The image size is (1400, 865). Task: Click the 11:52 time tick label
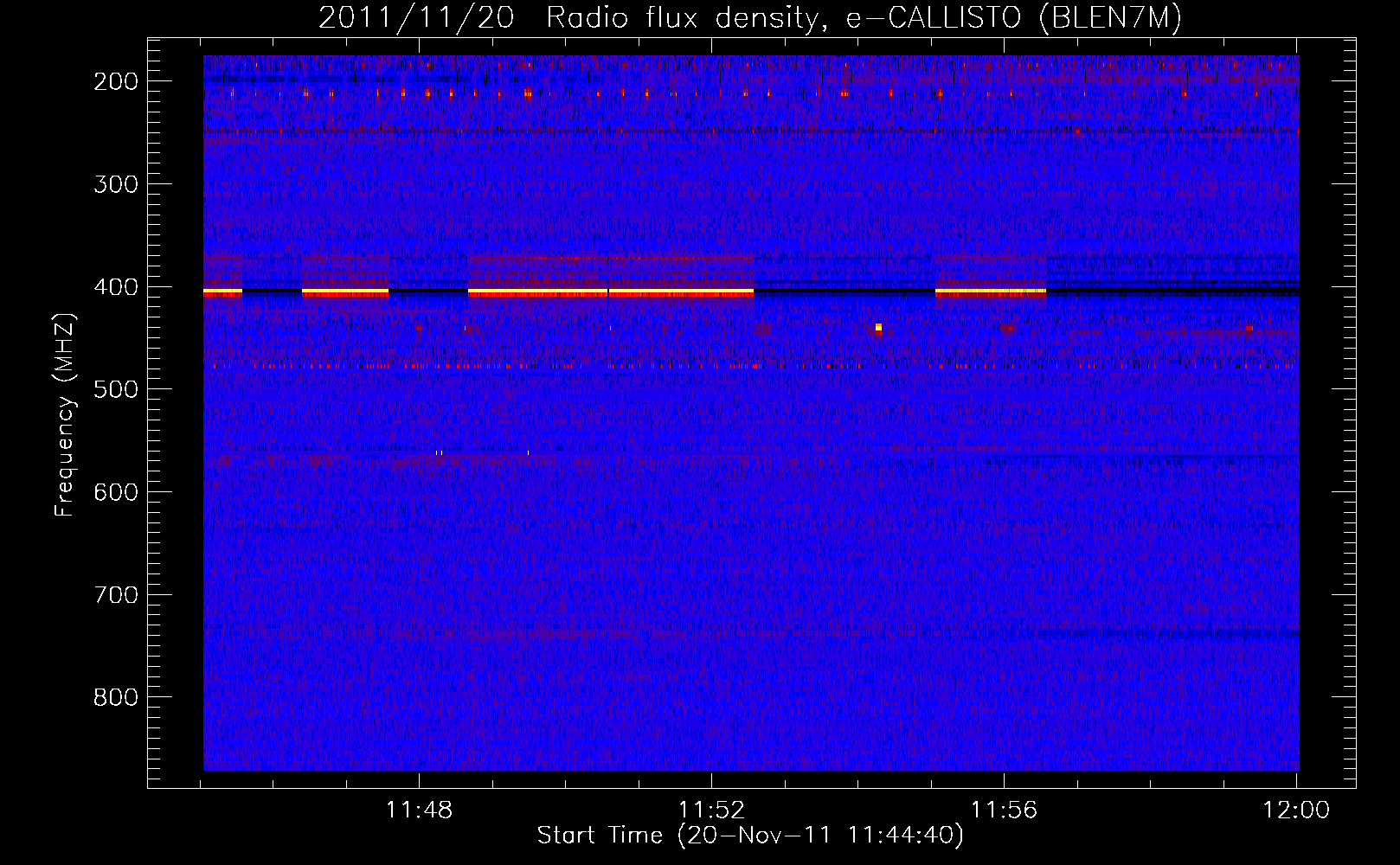pos(711,811)
